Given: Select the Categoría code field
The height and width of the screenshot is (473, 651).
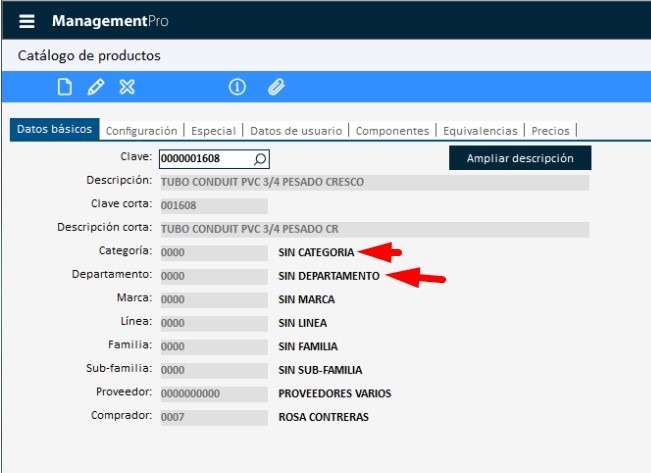Looking at the screenshot, I should point(212,253).
